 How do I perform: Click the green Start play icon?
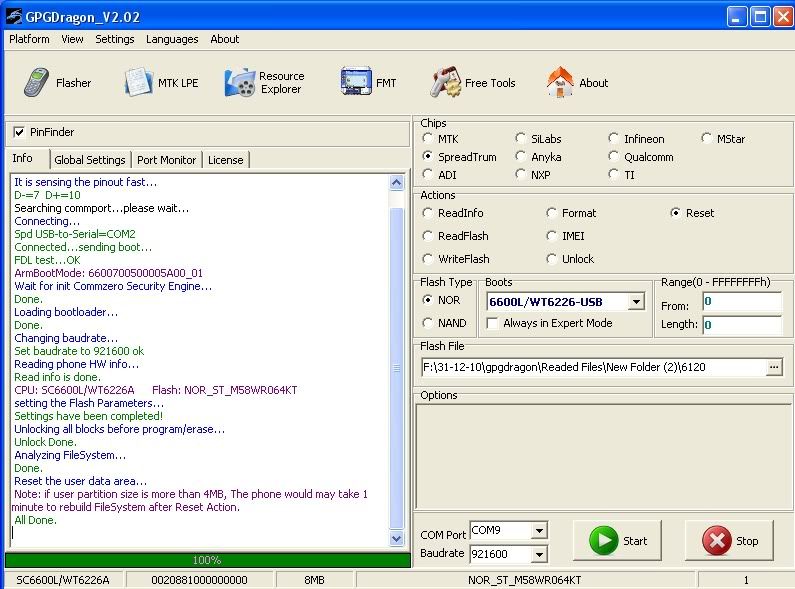603,540
